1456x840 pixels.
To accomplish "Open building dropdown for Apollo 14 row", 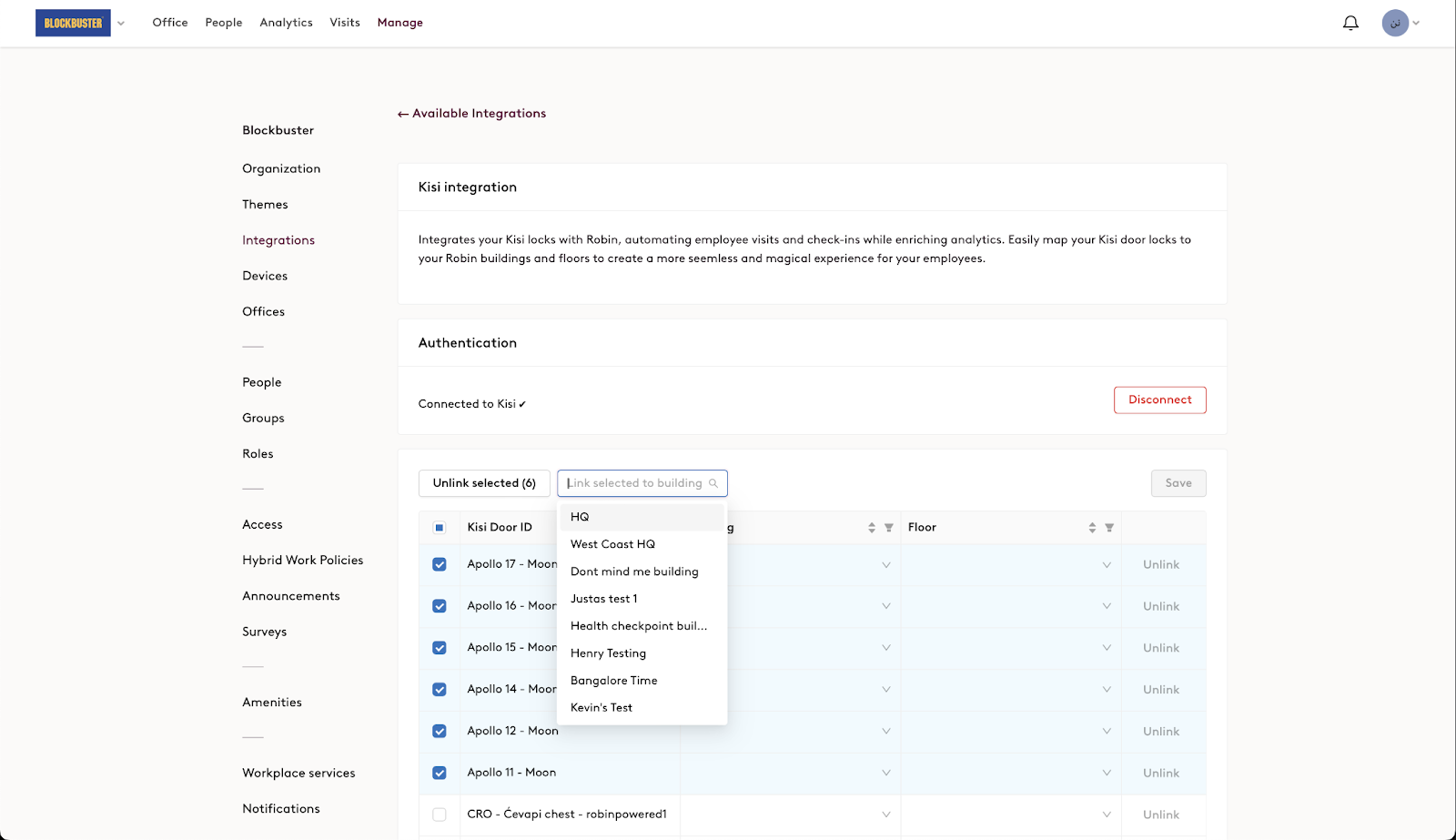I will [885, 690].
